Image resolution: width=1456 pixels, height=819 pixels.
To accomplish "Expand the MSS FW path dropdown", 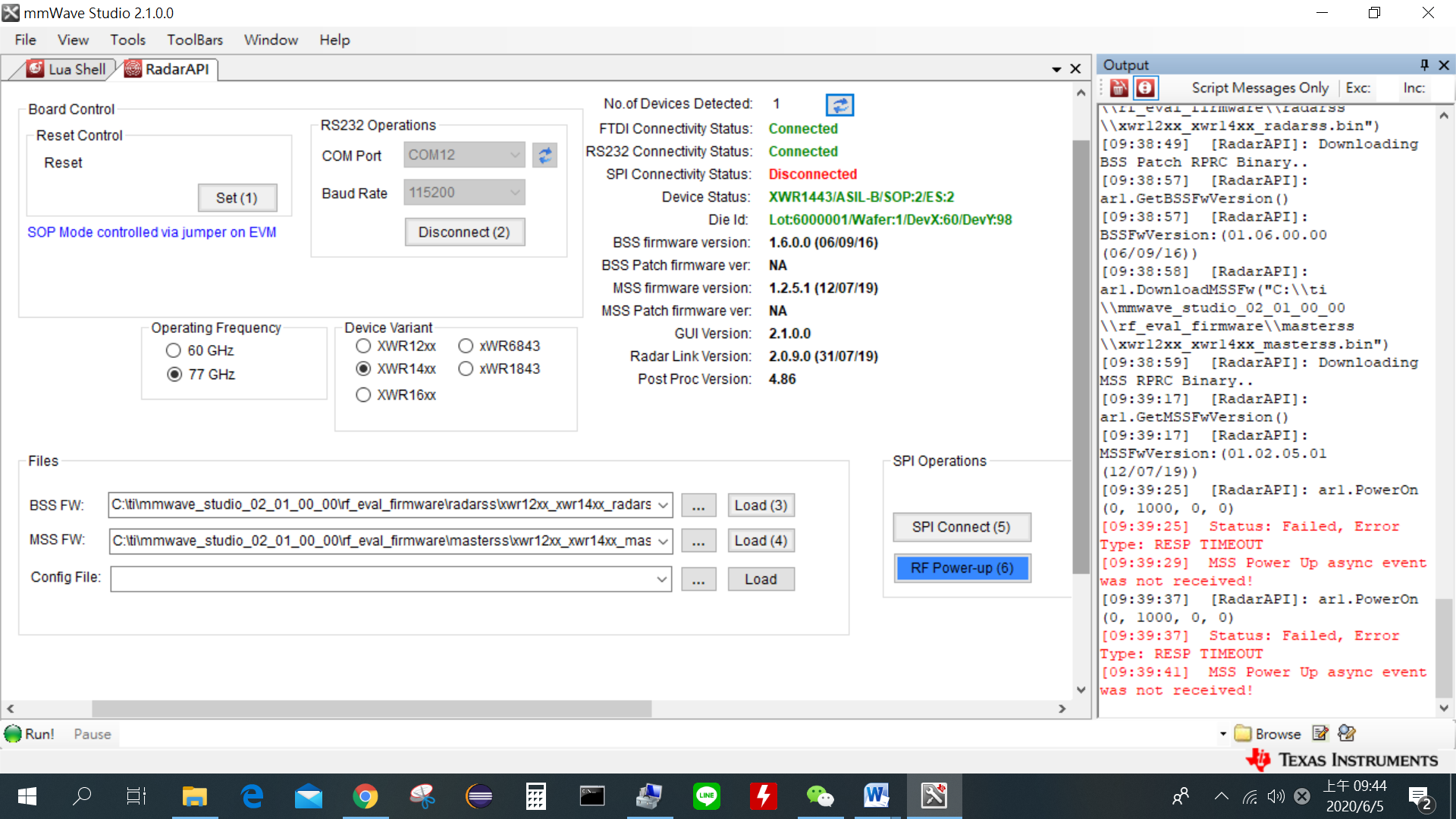I will 663,541.
